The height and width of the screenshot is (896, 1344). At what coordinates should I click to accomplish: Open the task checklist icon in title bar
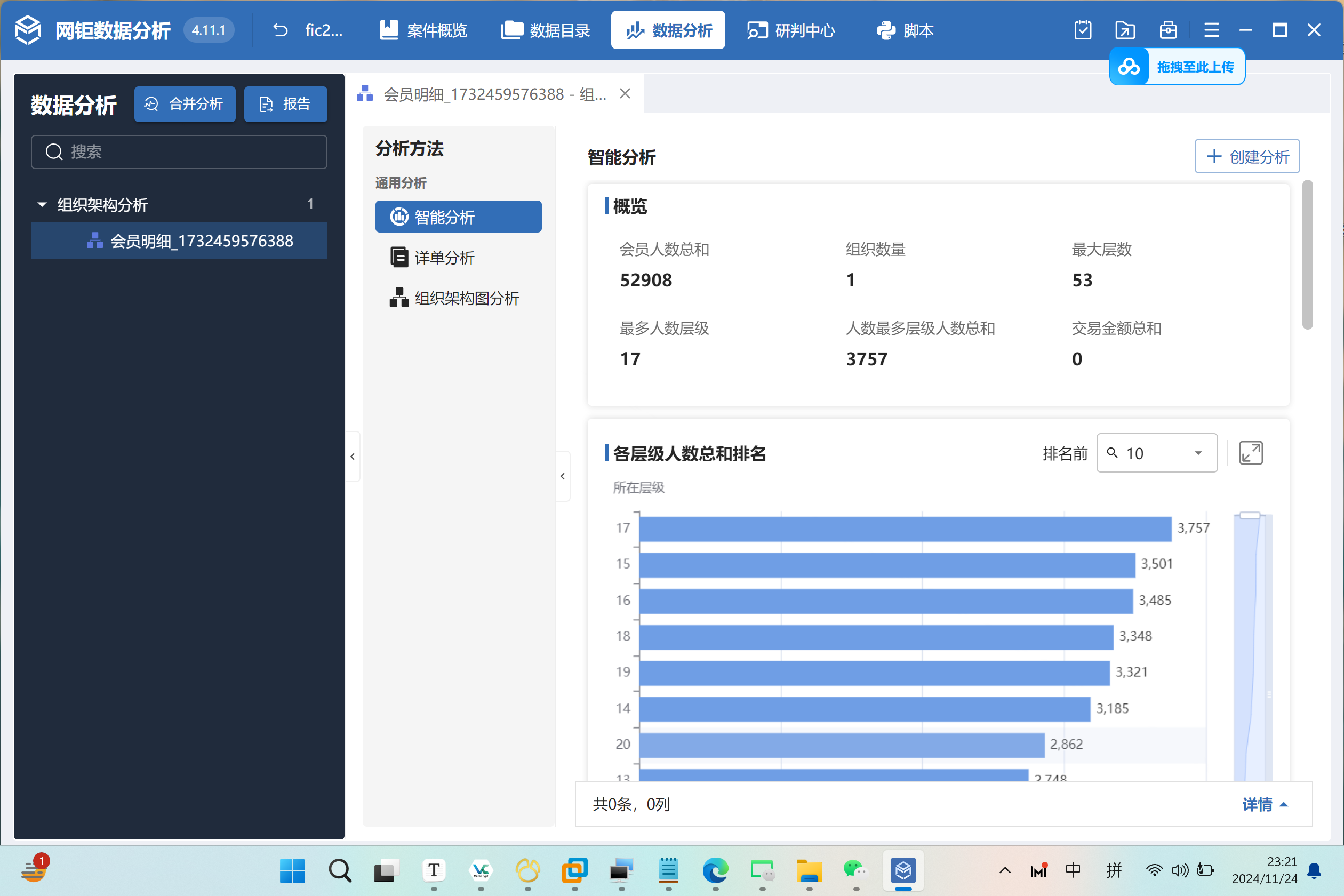click(x=1083, y=30)
